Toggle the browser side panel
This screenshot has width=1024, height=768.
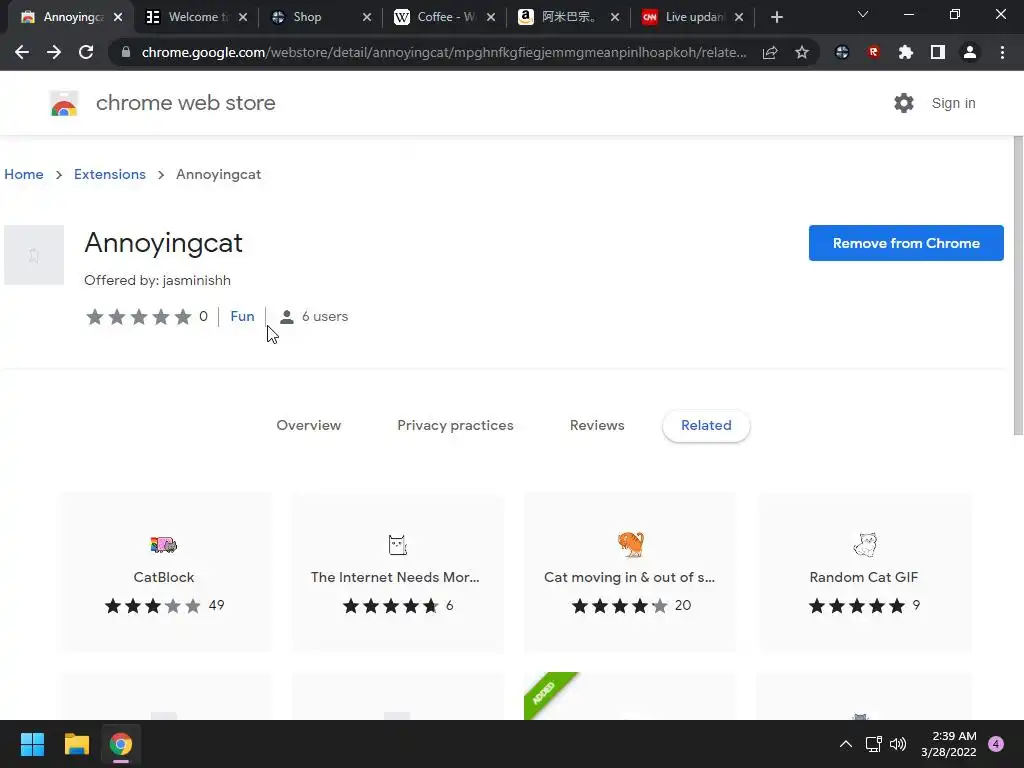(x=938, y=52)
